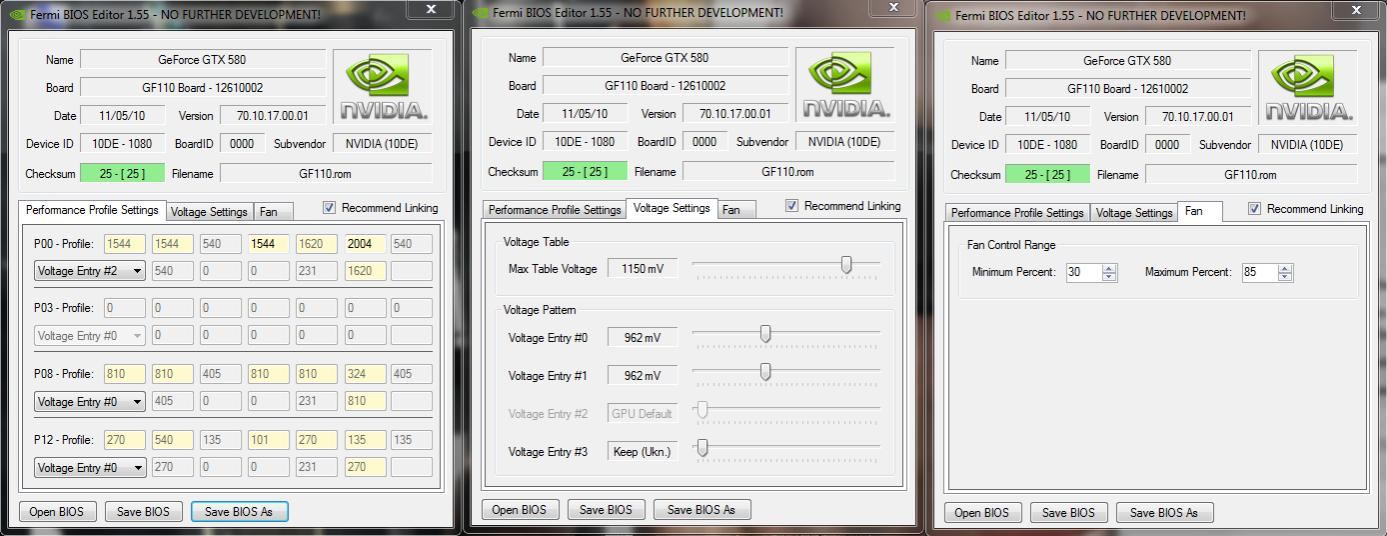Click Save BIOS in the middle window

pyautogui.click(x=606, y=509)
